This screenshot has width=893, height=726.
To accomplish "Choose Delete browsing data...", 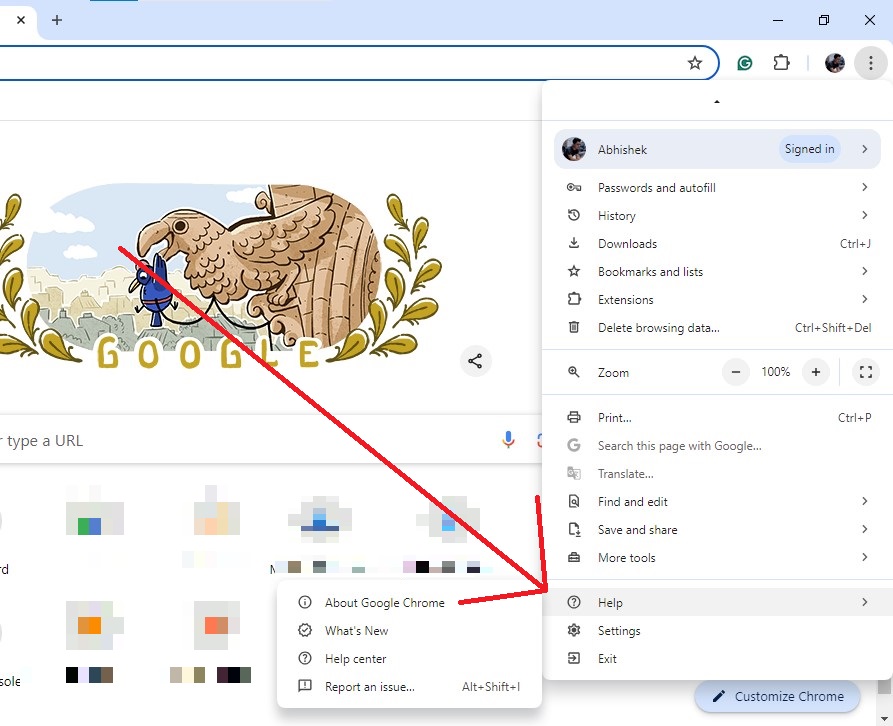I will (x=717, y=327).
